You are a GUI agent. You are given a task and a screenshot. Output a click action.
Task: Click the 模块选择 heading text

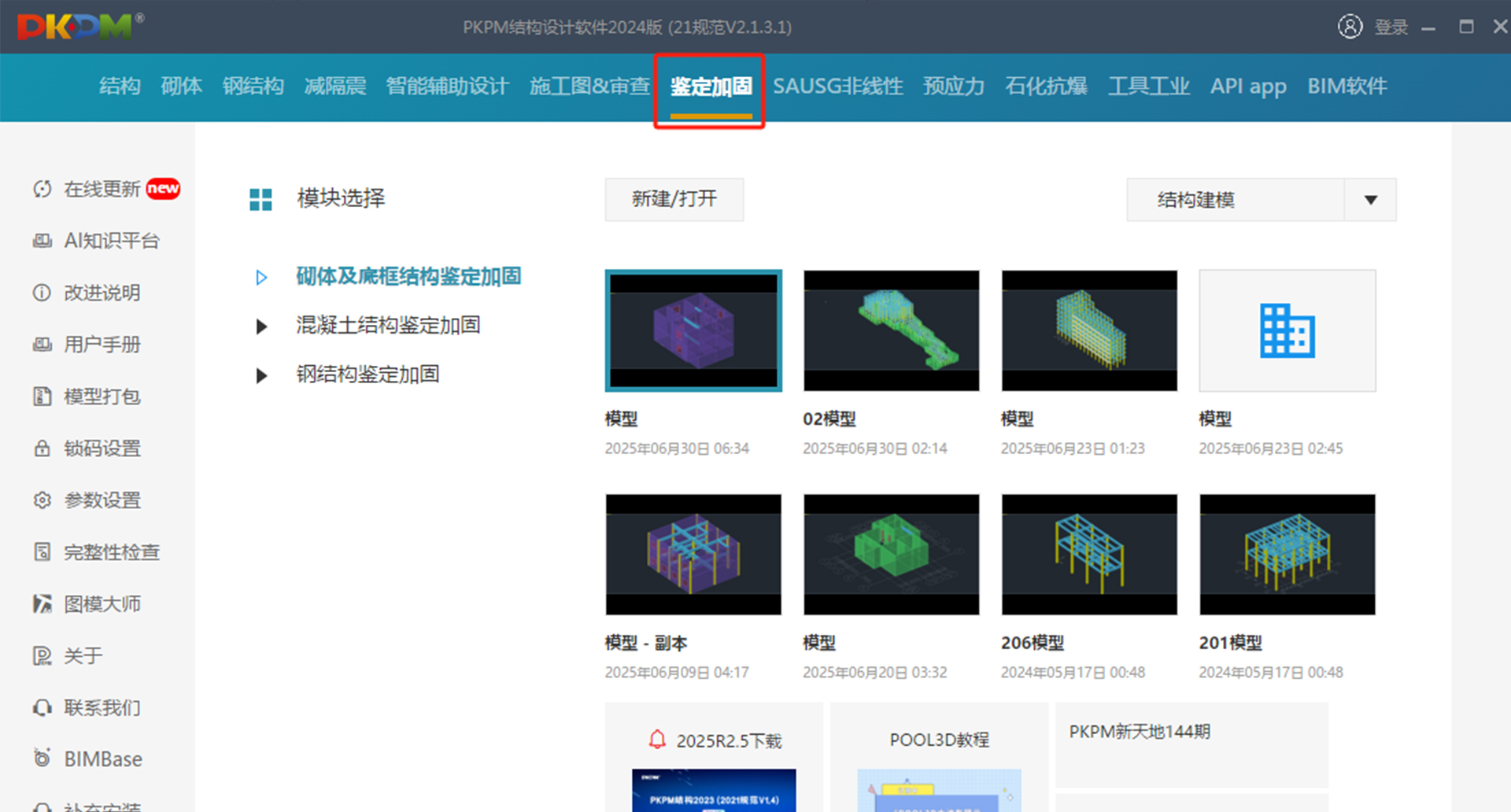pyautogui.click(x=341, y=198)
